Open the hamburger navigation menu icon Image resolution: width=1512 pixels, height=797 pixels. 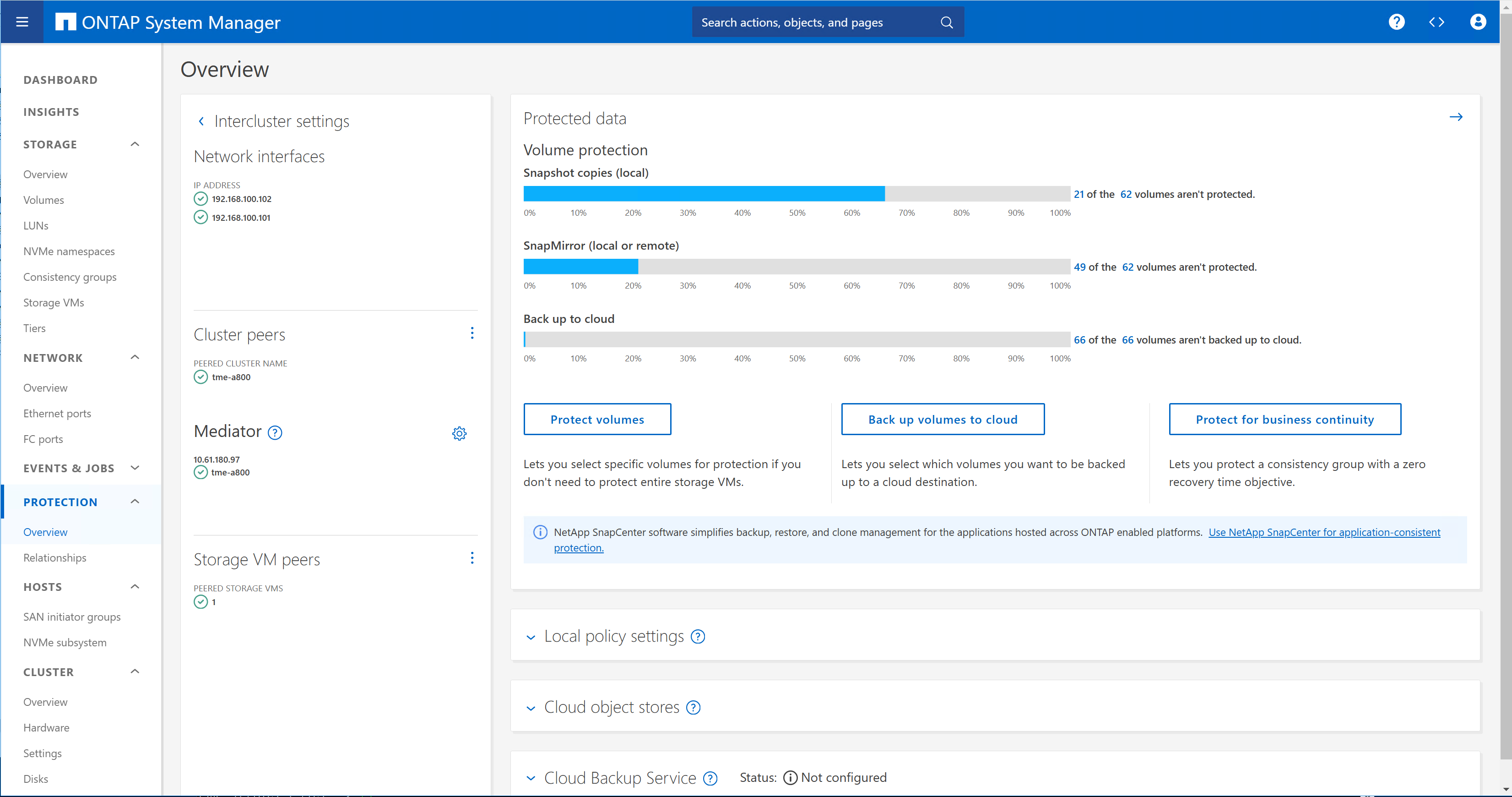pyautogui.click(x=22, y=22)
